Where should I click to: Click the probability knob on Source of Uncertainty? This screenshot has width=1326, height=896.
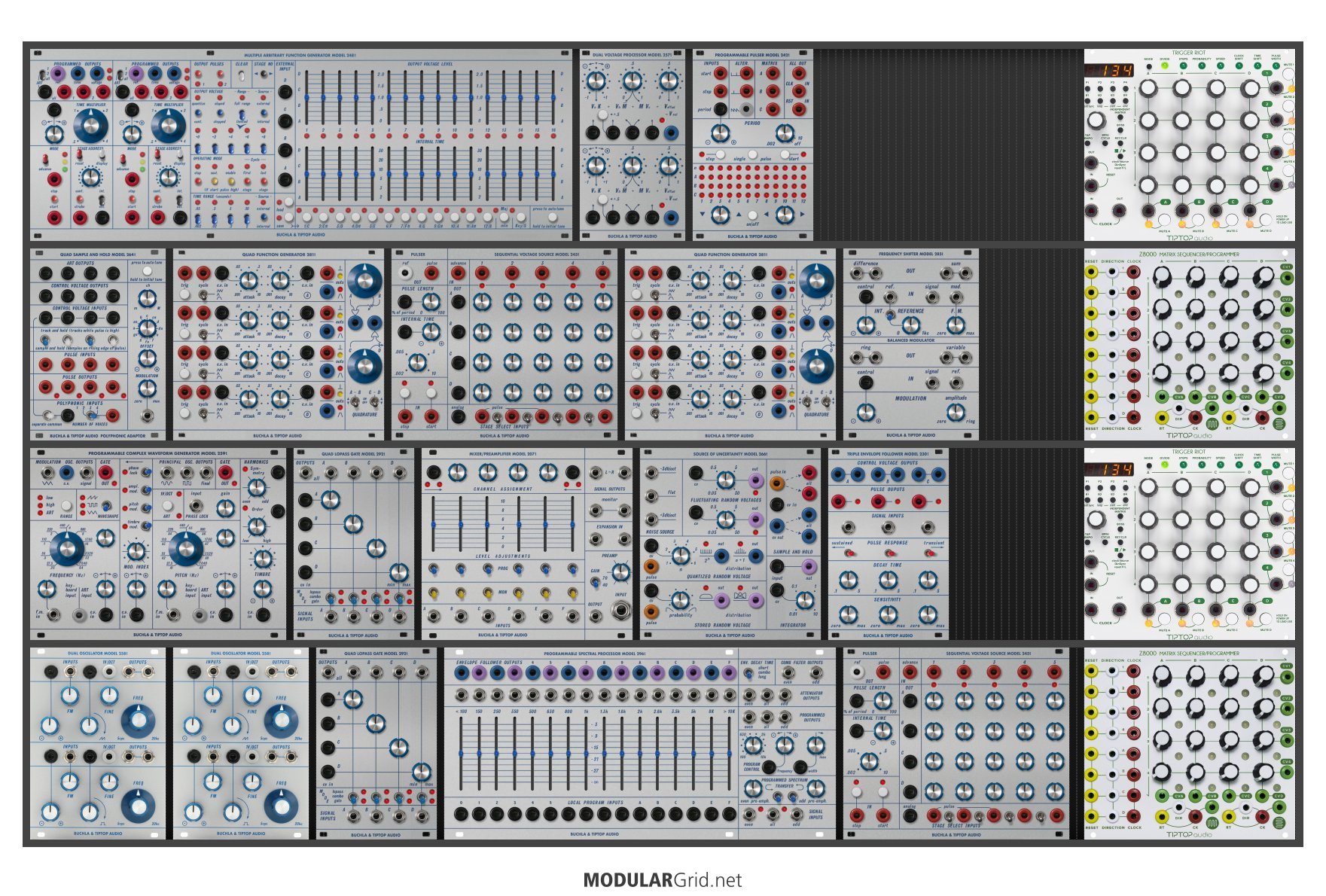[x=679, y=600]
